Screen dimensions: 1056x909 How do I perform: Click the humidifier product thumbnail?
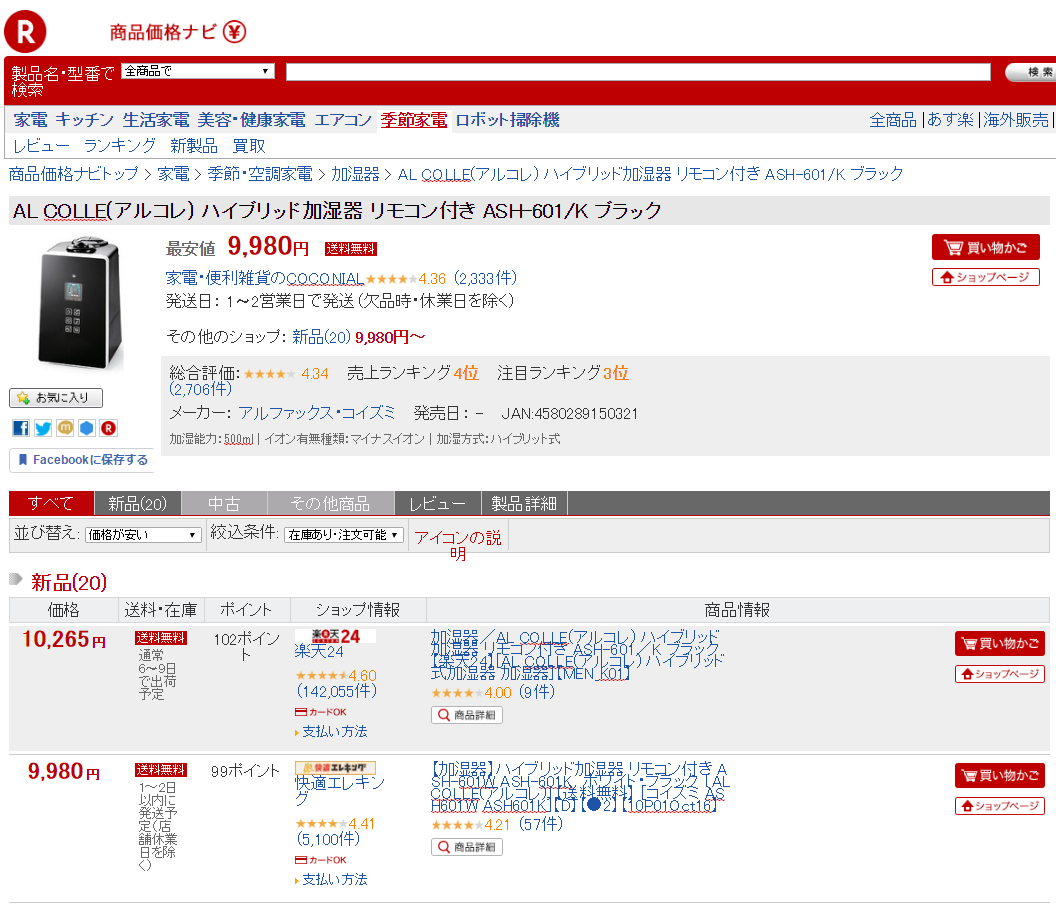[80, 303]
